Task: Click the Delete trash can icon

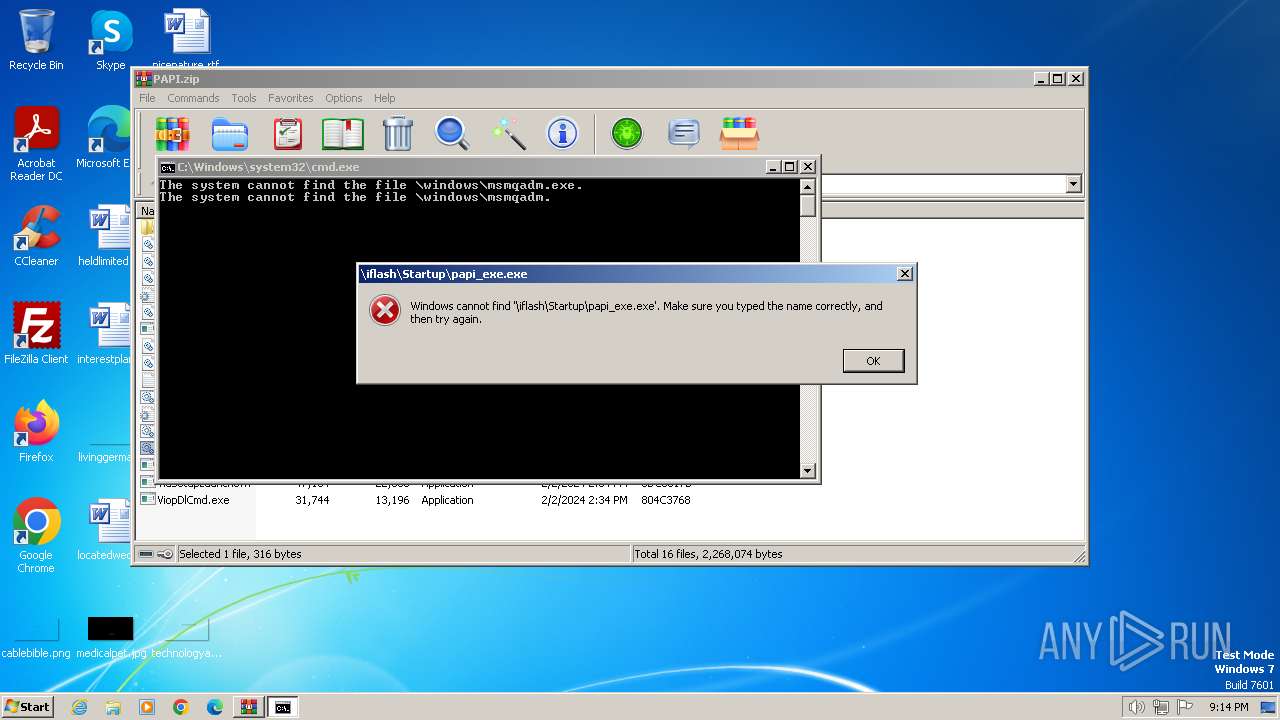Action: (398, 133)
